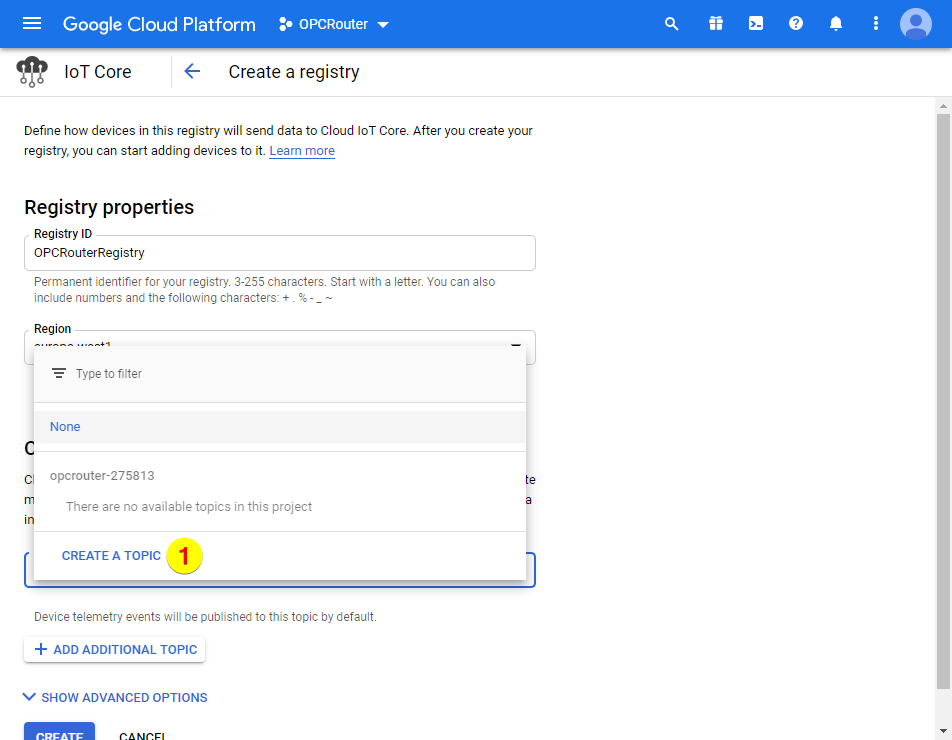952x740 pixels.
Task: Open the more options three-dot icon
Action: pyautogui.click(x=875, y=23)
